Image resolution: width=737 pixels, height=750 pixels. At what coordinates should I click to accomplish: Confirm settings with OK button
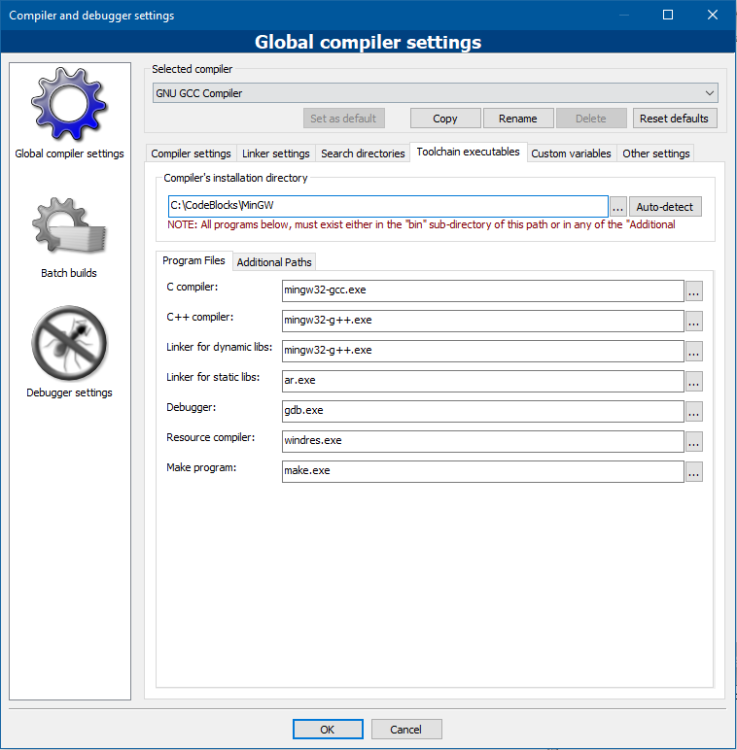tap(327, 730)
